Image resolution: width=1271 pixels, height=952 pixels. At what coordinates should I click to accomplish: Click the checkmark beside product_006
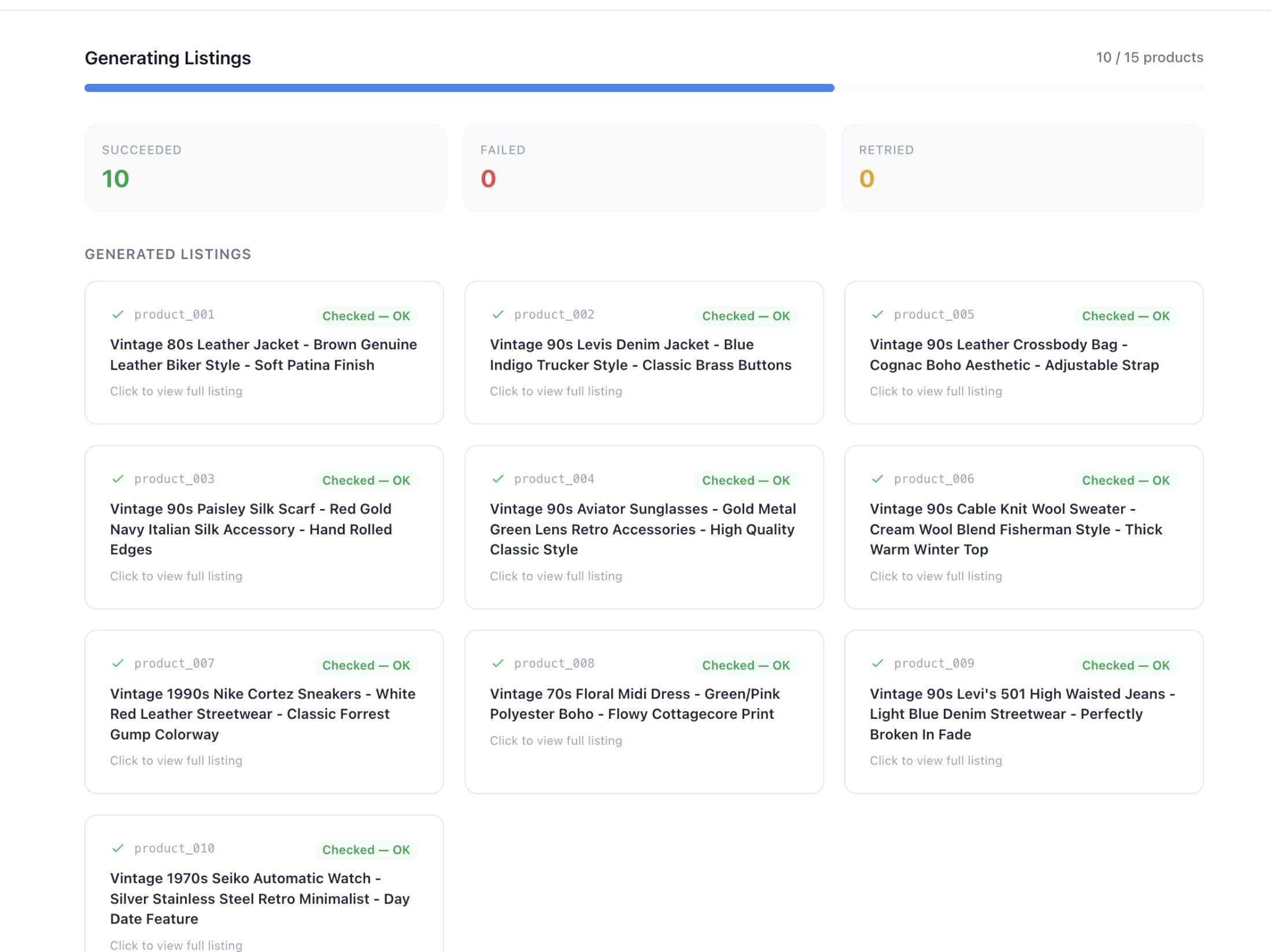877,479
